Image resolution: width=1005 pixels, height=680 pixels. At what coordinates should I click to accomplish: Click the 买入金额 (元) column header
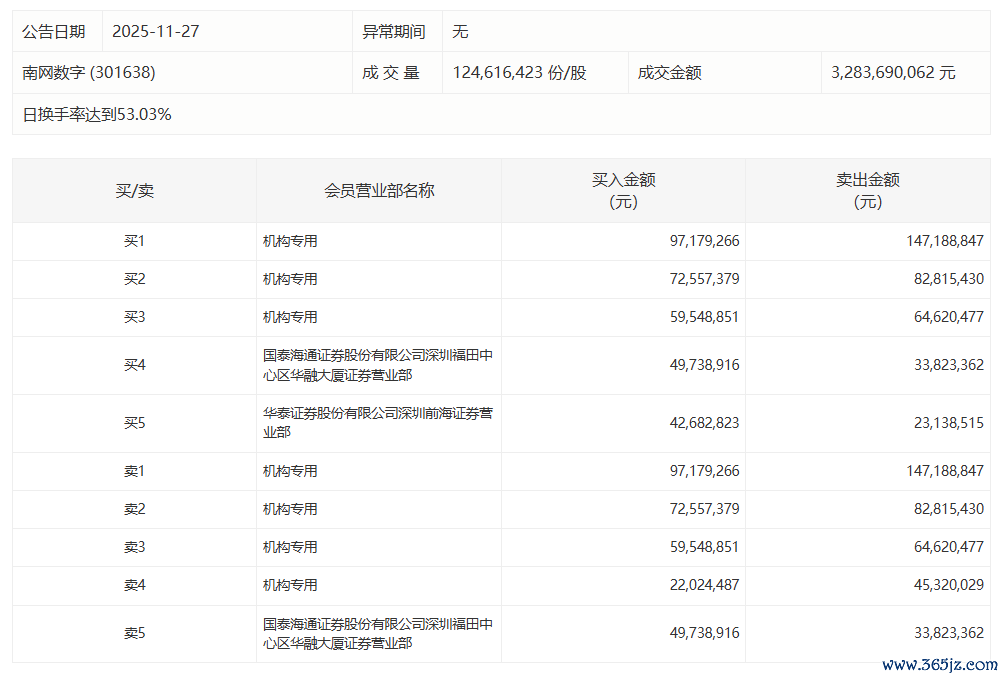(x=623, y=190)
